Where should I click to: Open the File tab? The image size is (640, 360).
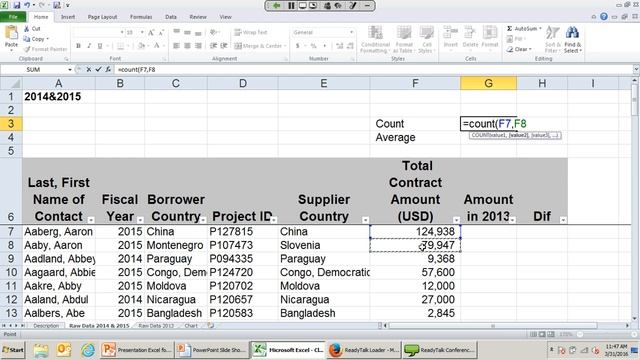13,17
